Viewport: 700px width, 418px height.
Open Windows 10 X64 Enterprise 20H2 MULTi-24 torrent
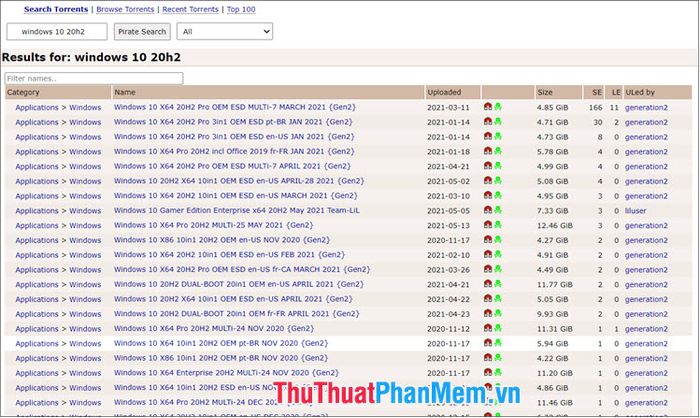226,372
